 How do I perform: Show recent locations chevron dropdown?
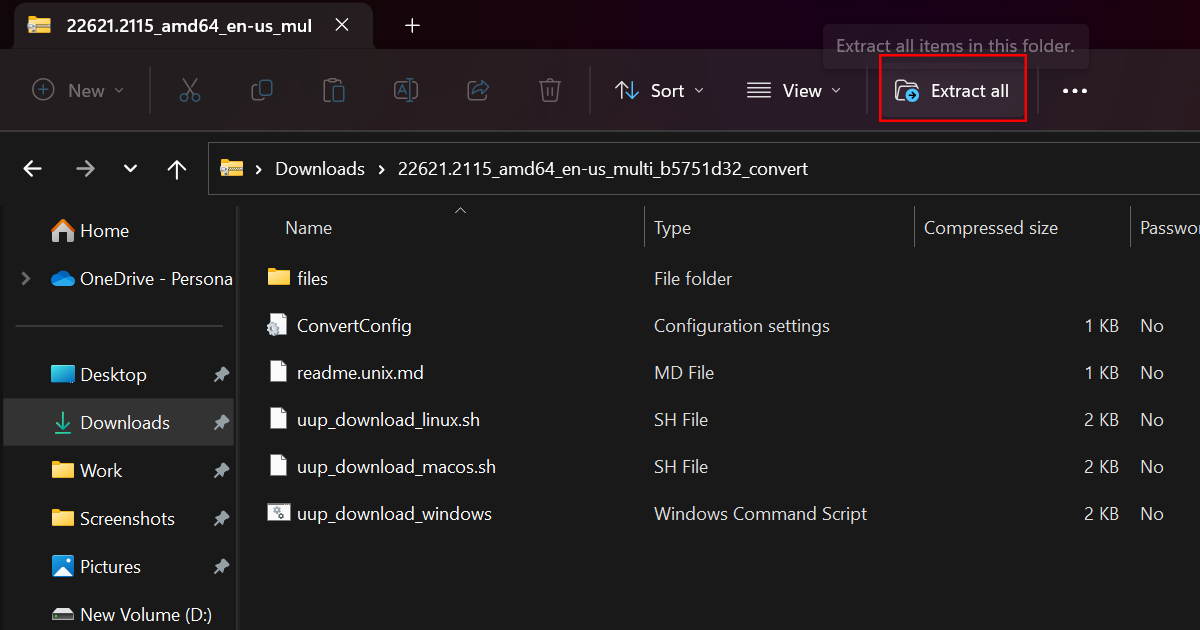point(130,169)
